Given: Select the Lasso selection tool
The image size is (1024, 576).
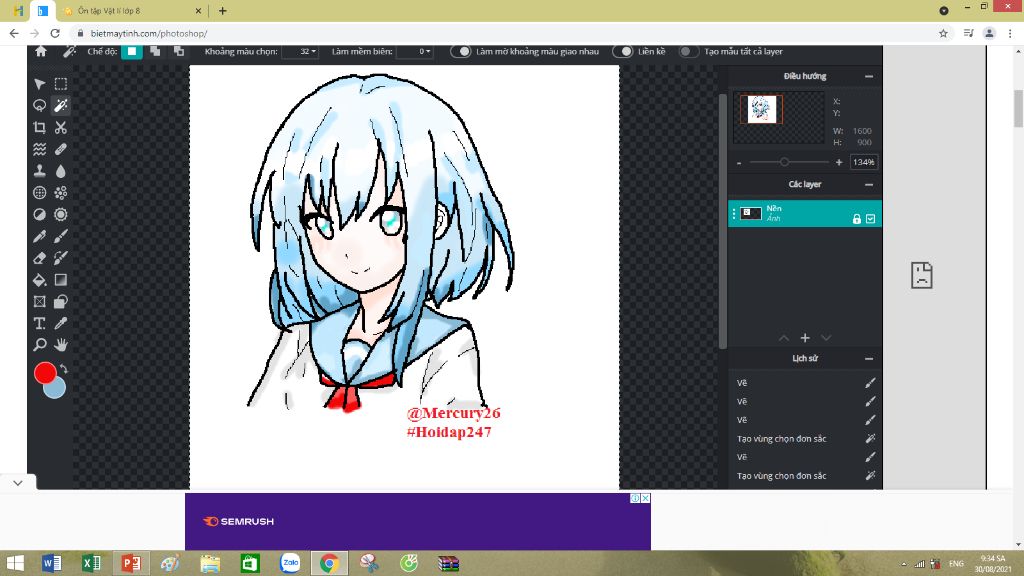Looking at the screenshot, I should click(39, 105).
